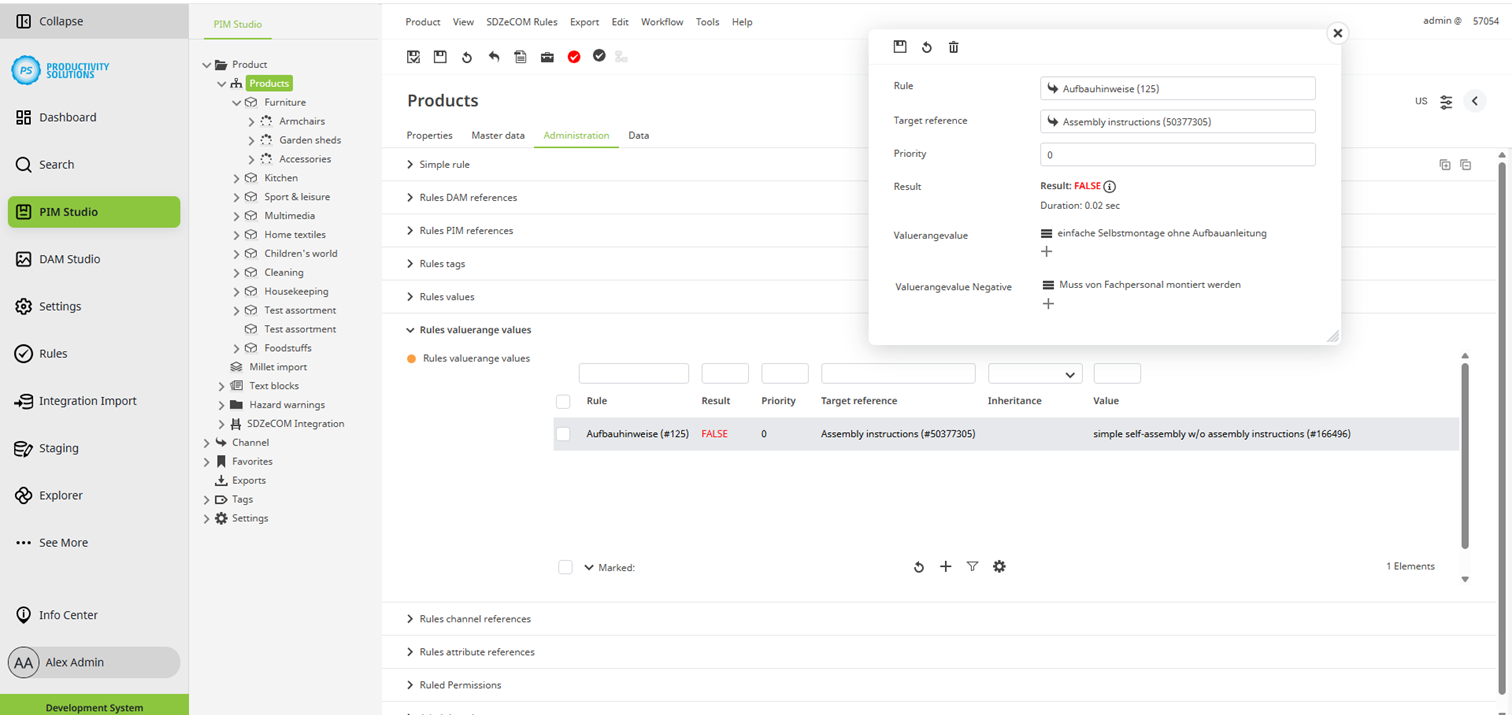1512x715 pixels.
Task: Expand the Kitchen tree node
Action: (x=237, y=178)
